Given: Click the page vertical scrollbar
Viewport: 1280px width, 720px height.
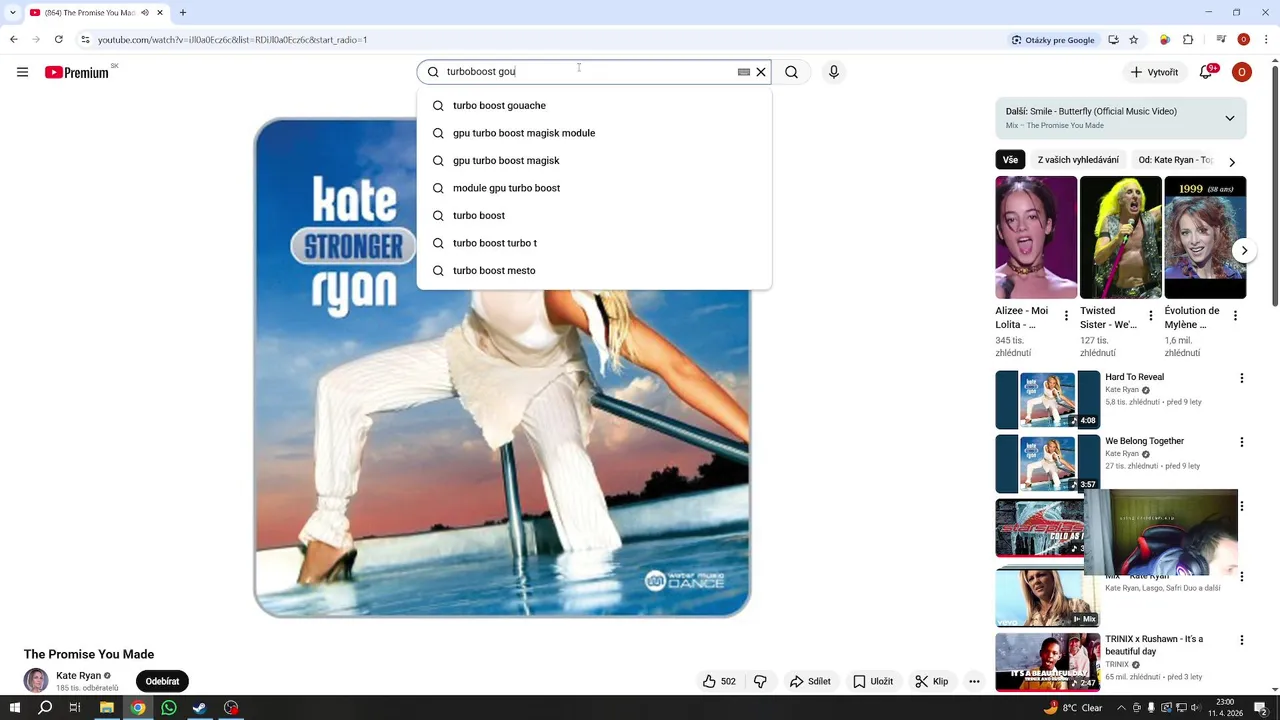Looking at the screenshot, I should pos(1274,185).
